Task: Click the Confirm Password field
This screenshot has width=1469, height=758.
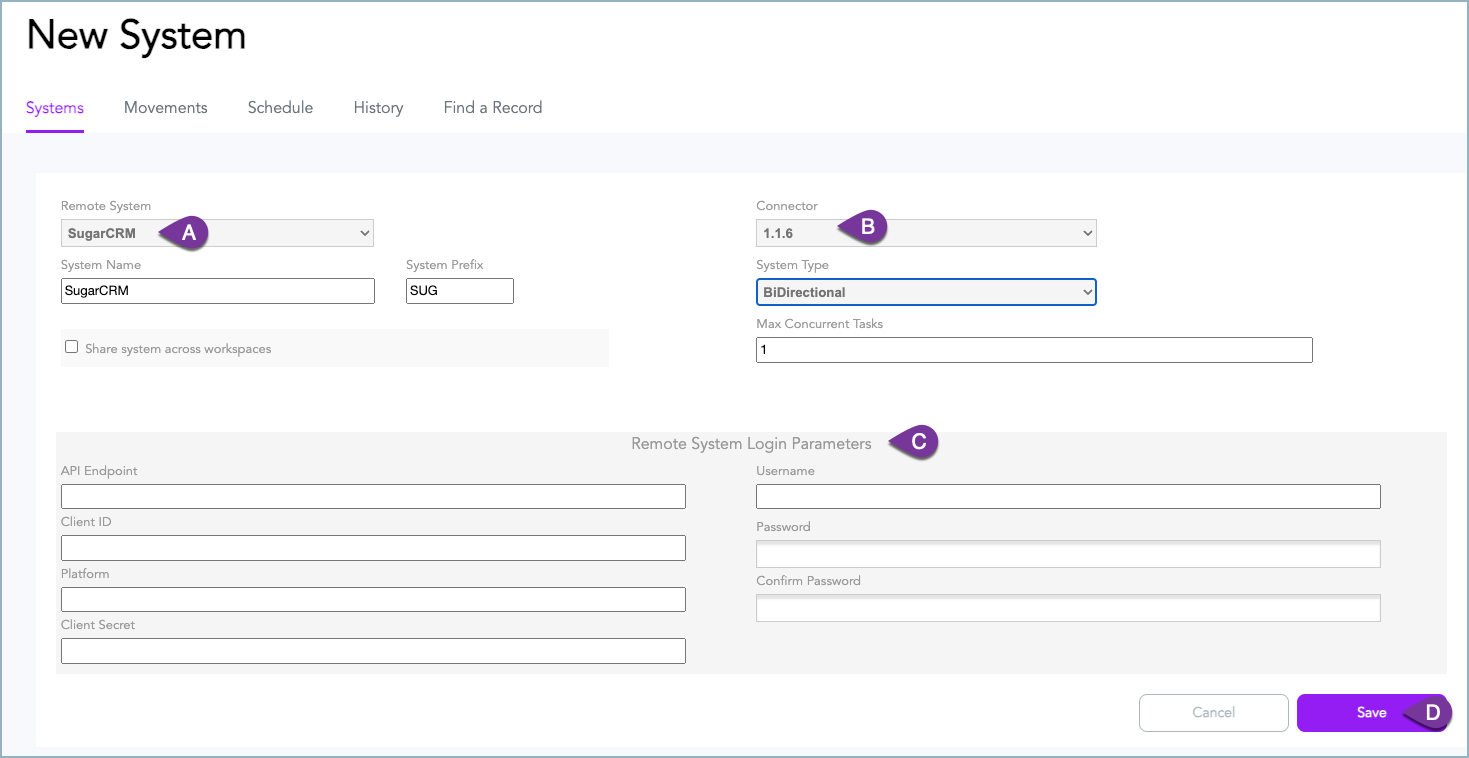Action: coord(1068,608)
